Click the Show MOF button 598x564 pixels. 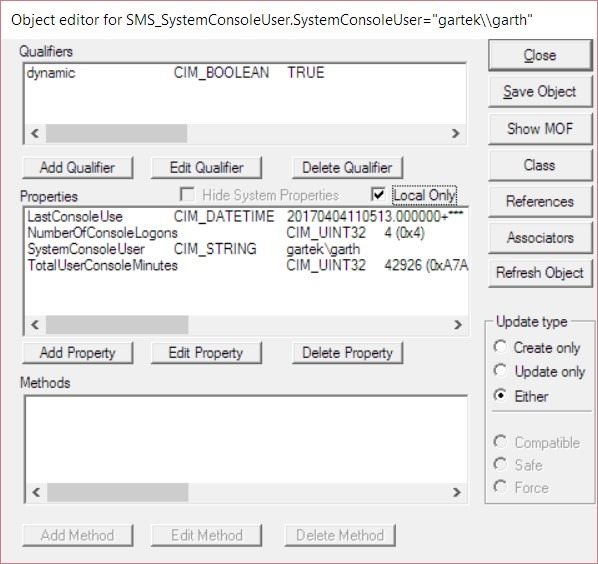[x=540, y=129]
